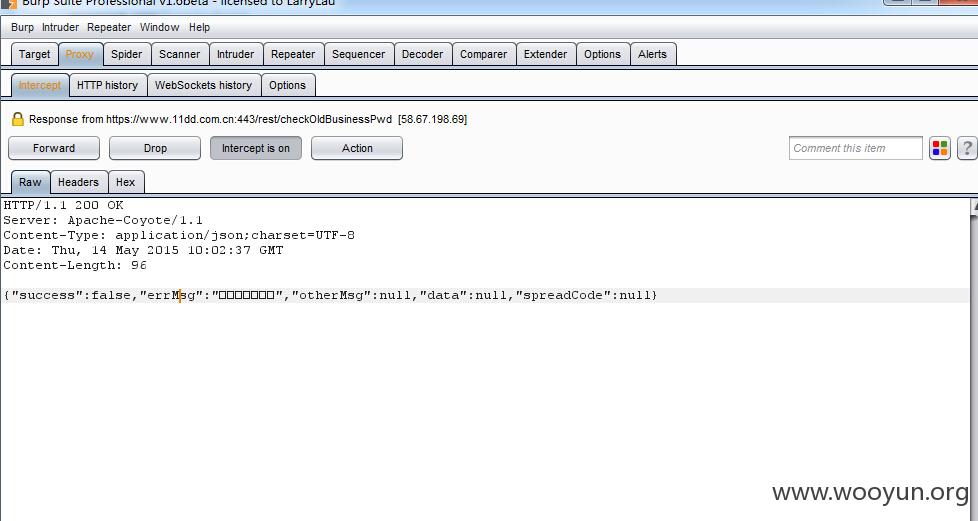The image size is (978, 521).
Task: Open the Action menu button
Action: click(x=357, y=149)
